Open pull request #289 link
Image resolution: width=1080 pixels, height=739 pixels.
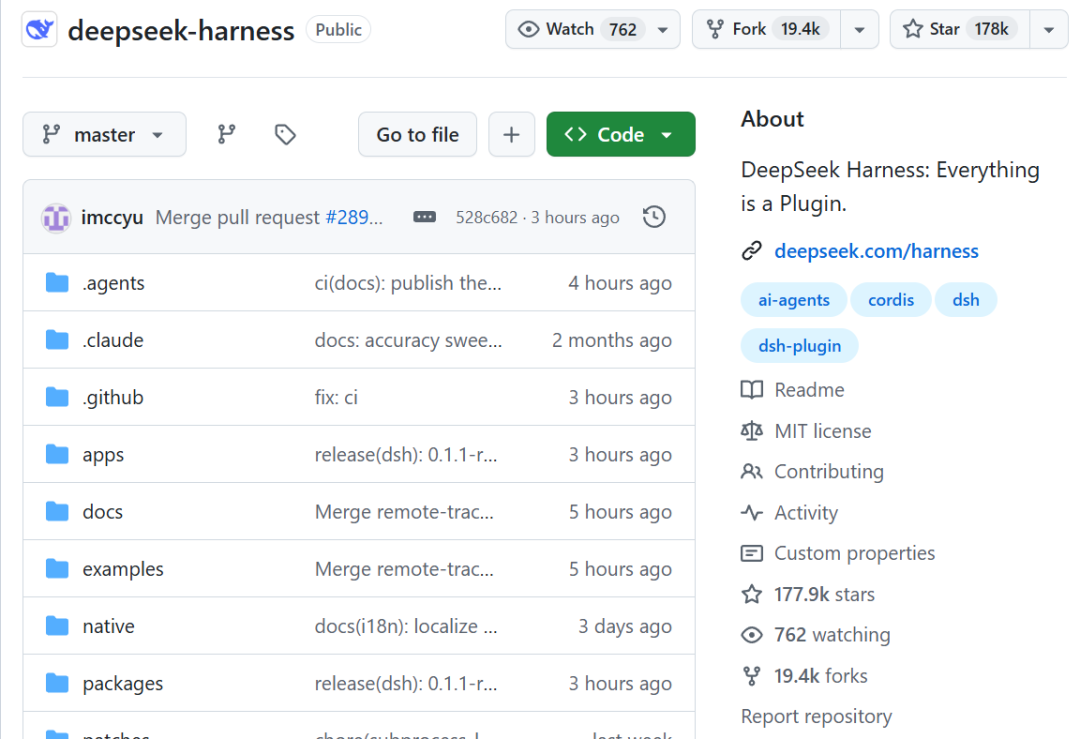pos(353,218)
